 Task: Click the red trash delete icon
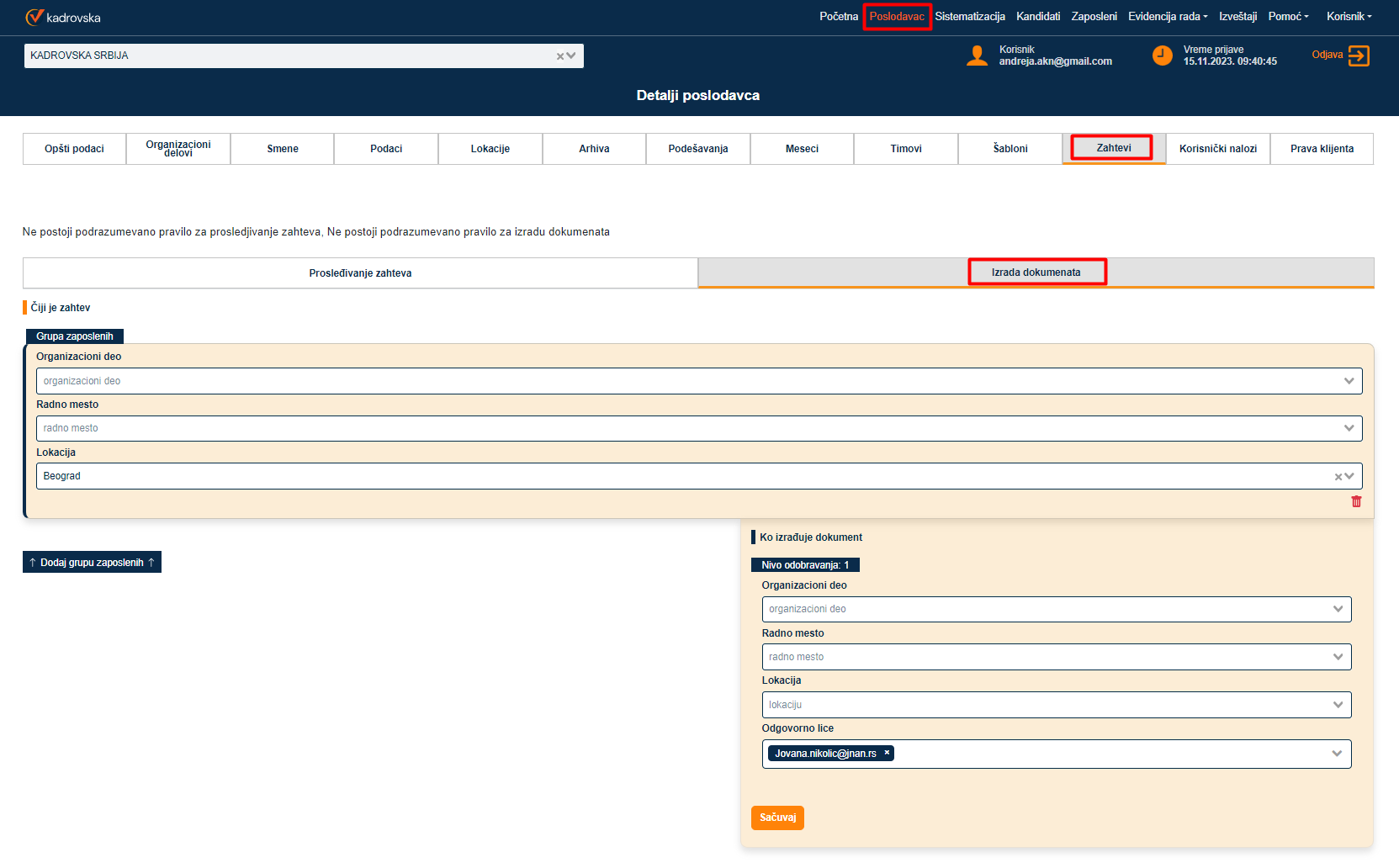(x=1356, y=502)
